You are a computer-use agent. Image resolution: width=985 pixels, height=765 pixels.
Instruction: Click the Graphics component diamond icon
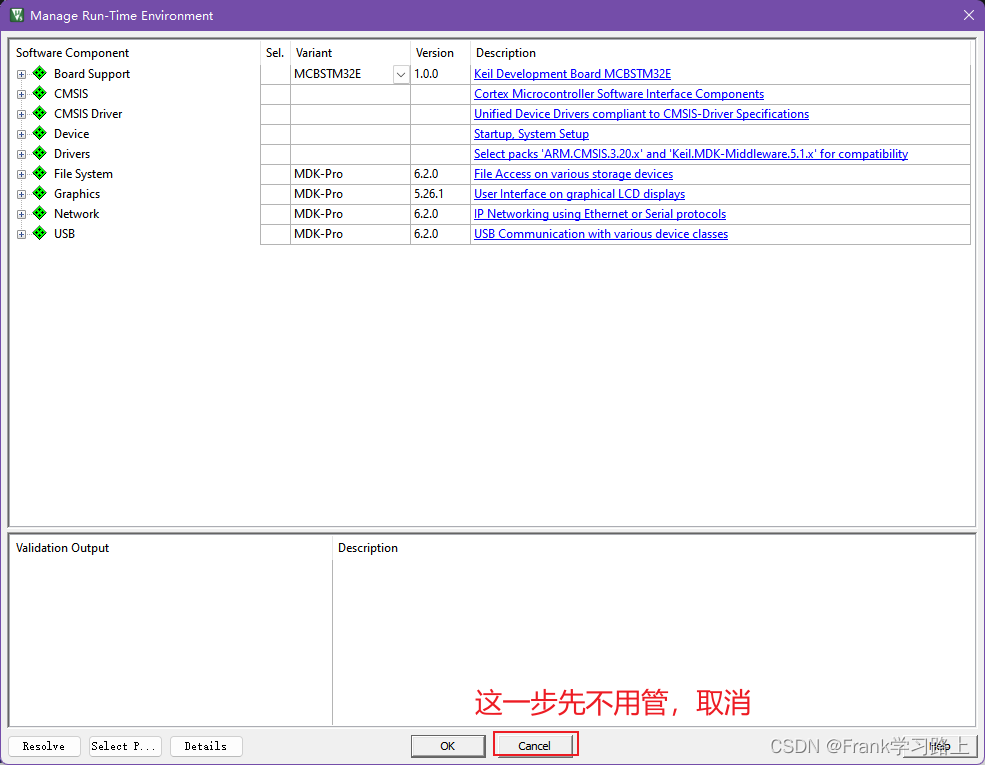click(x=40, y=193)
